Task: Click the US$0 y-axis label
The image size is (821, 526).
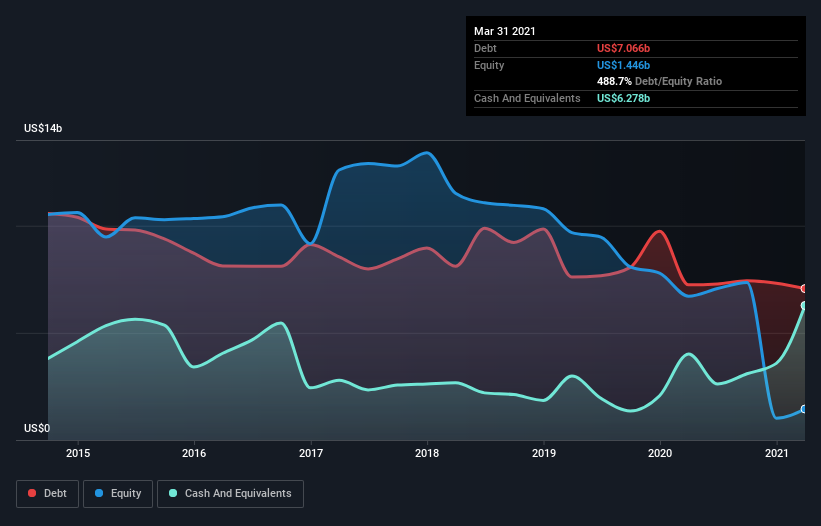Action: coord(38,428)
